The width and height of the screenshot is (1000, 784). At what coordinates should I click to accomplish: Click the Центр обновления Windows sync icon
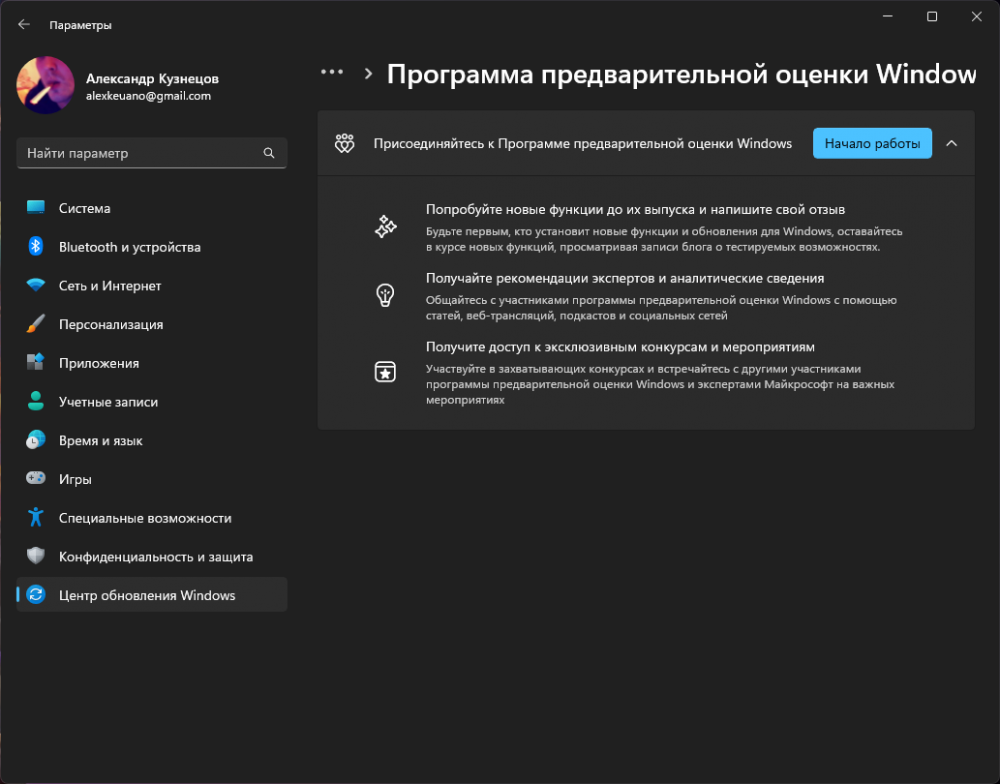click(36, 595)
